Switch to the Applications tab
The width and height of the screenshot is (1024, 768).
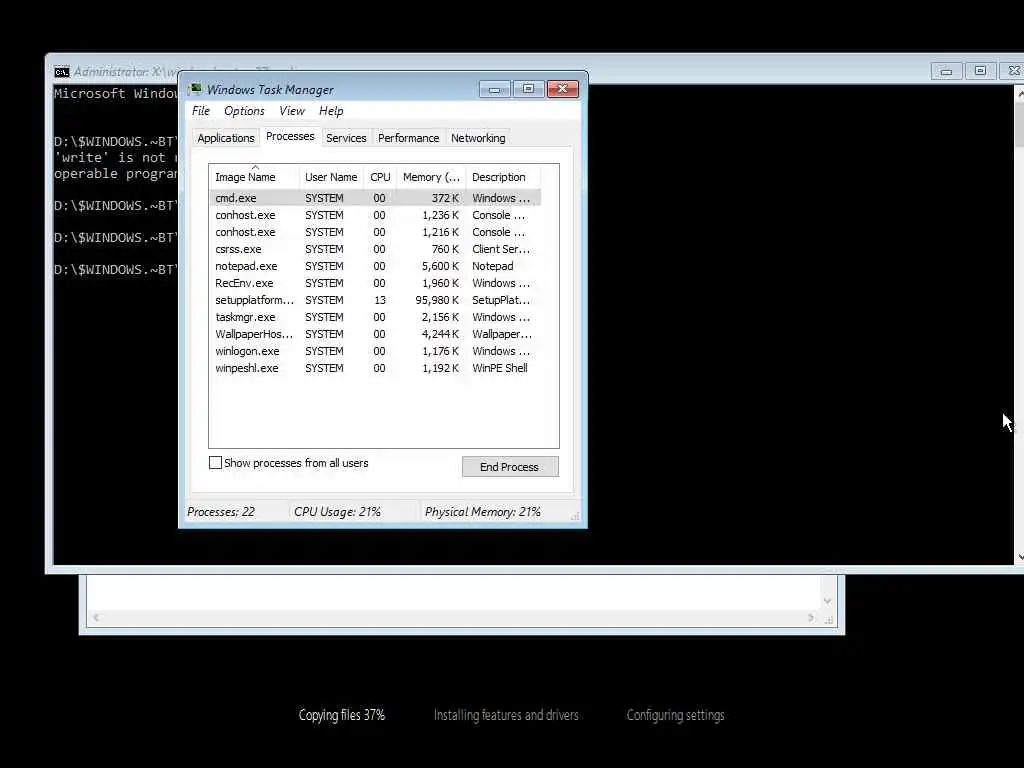[226, 138]
